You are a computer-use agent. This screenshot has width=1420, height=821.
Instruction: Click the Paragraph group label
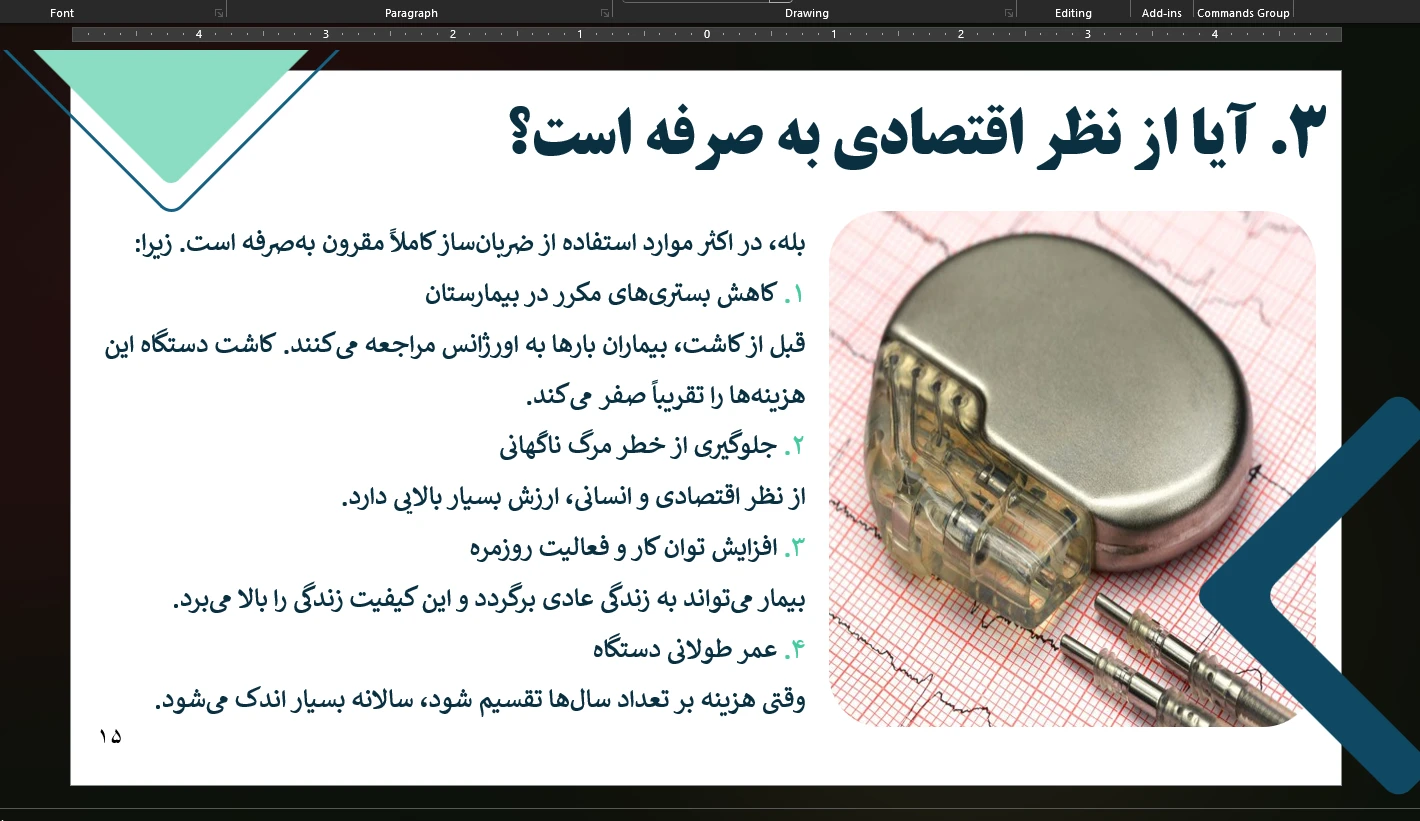411,13
